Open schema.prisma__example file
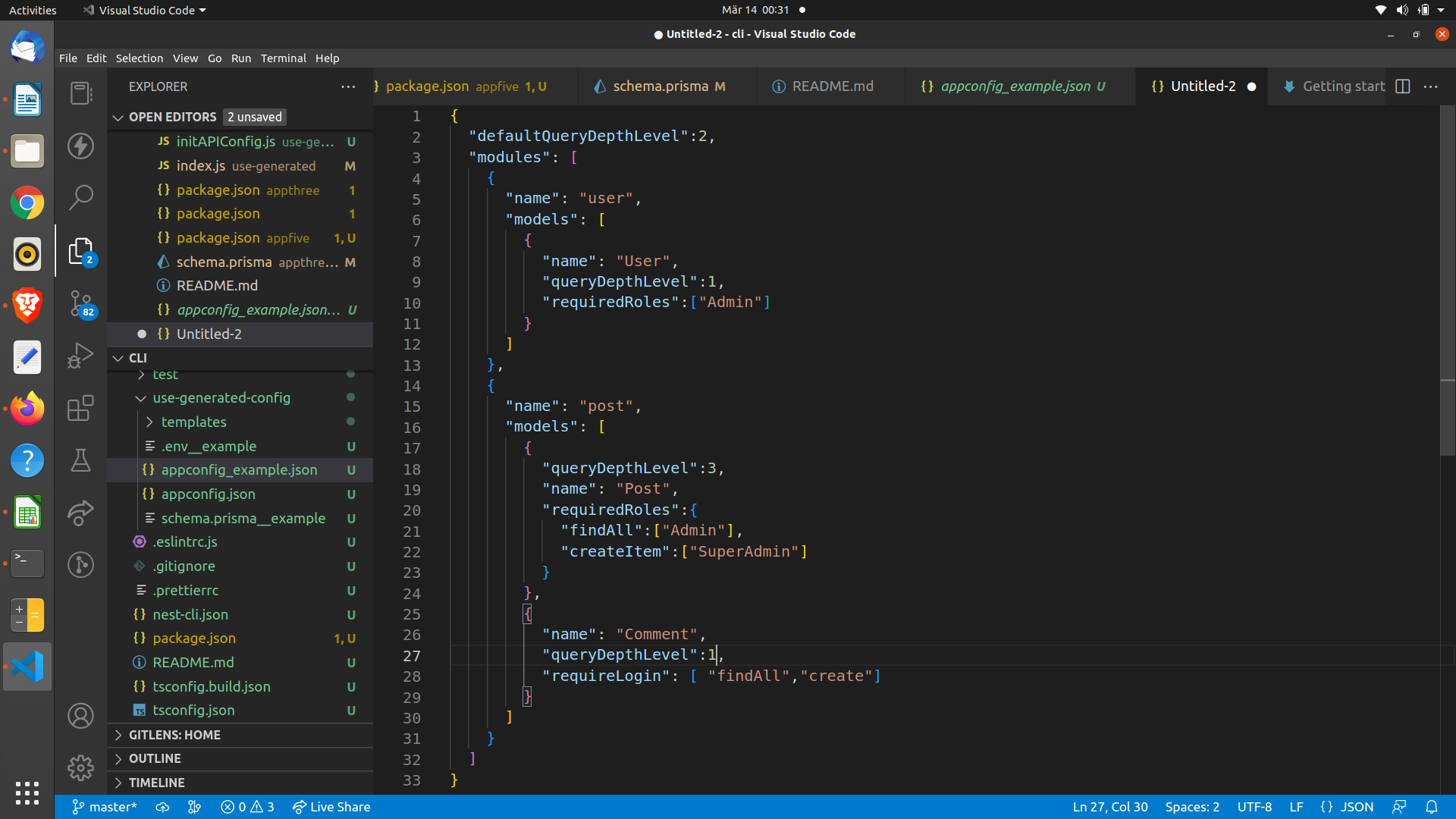The width and height of the screenshot is (1456, 819). 240,519
